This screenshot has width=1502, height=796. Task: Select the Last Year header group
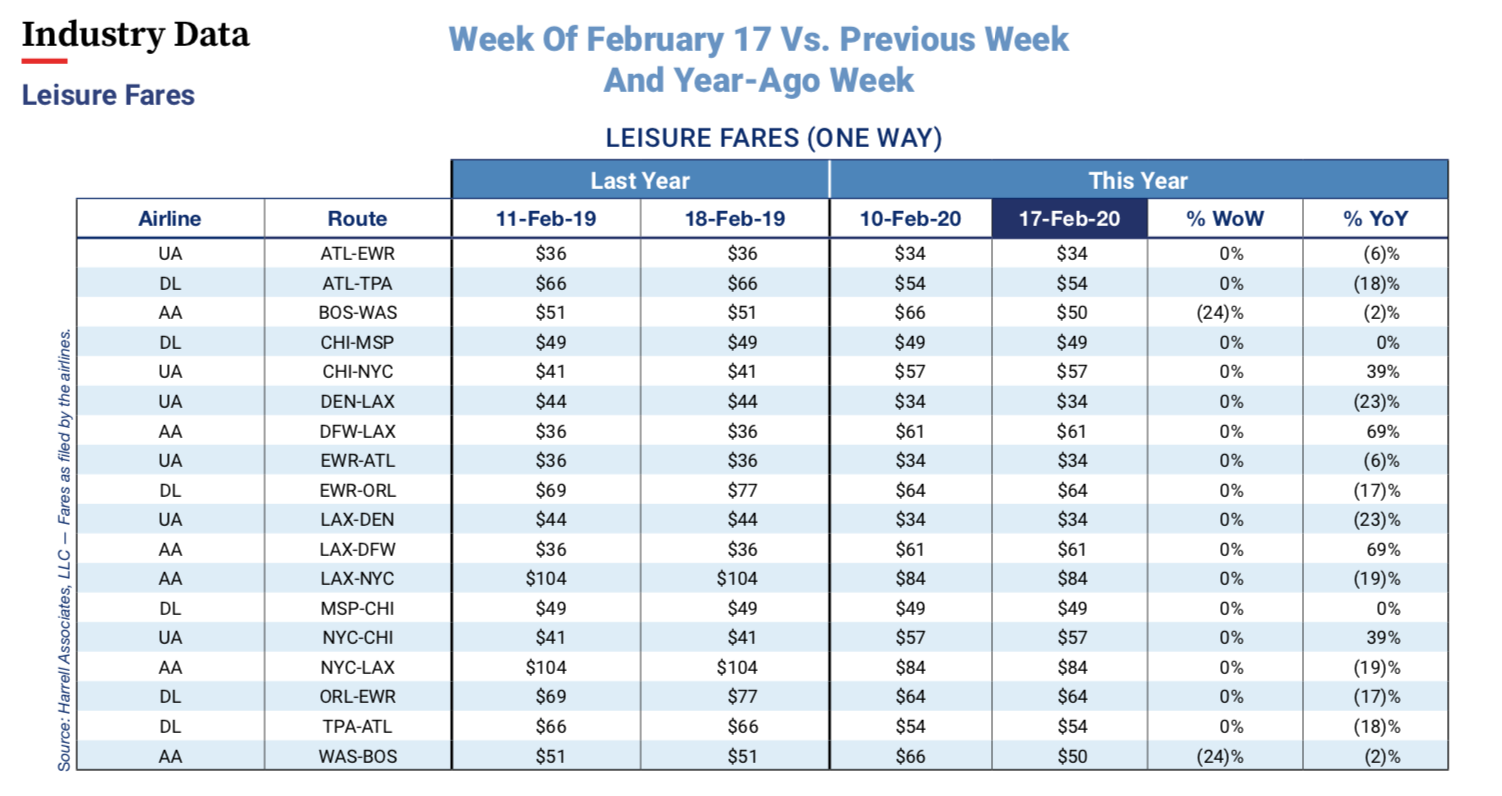tap(640, 181)
